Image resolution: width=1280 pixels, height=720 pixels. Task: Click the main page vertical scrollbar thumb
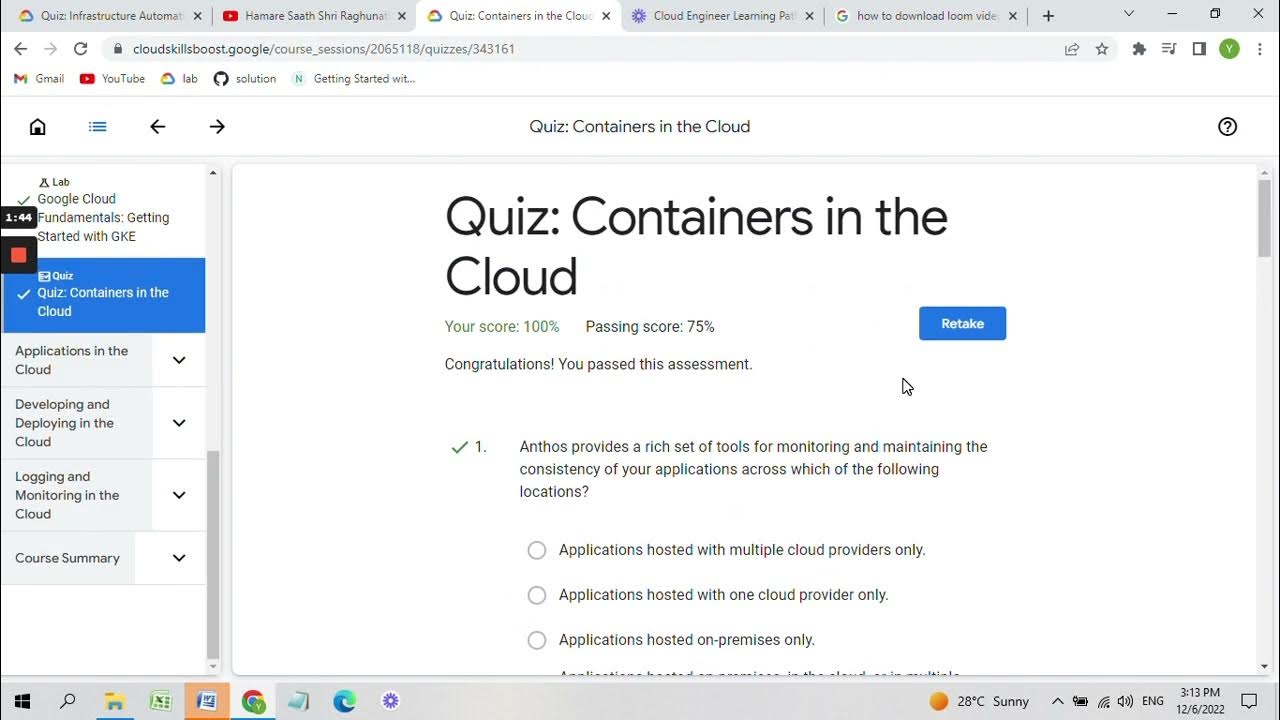tap(1264, 219)
